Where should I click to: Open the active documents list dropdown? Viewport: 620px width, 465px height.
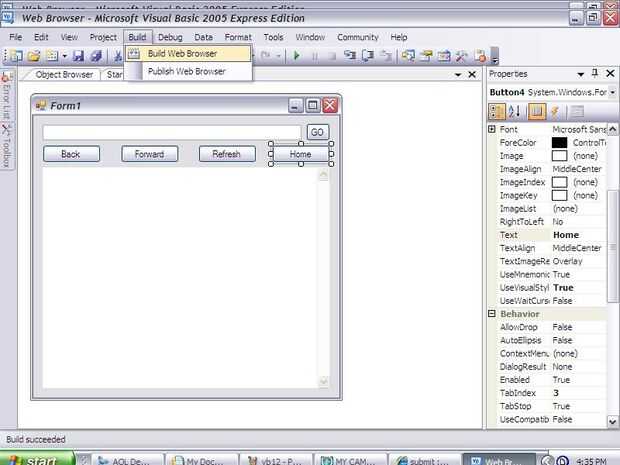coord(458,74)
